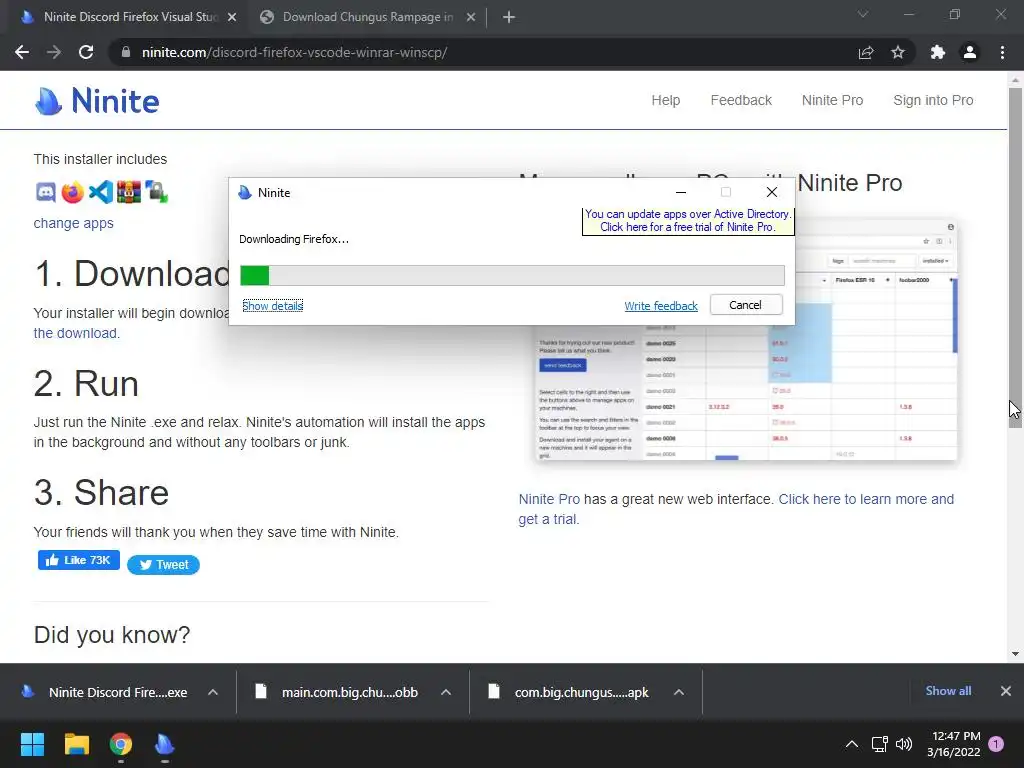Show all downloads

click(x=948, y=691)
